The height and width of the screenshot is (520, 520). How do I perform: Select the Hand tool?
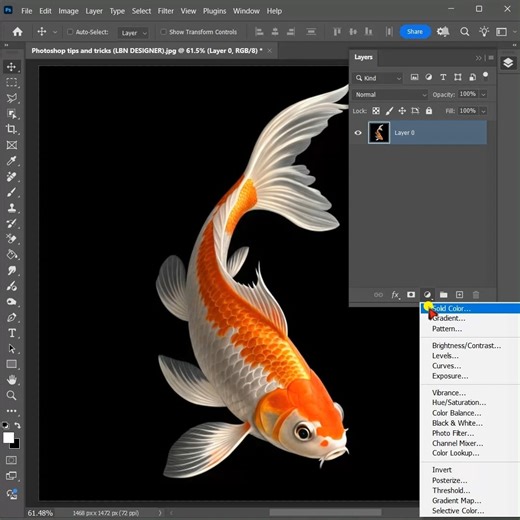12,380
